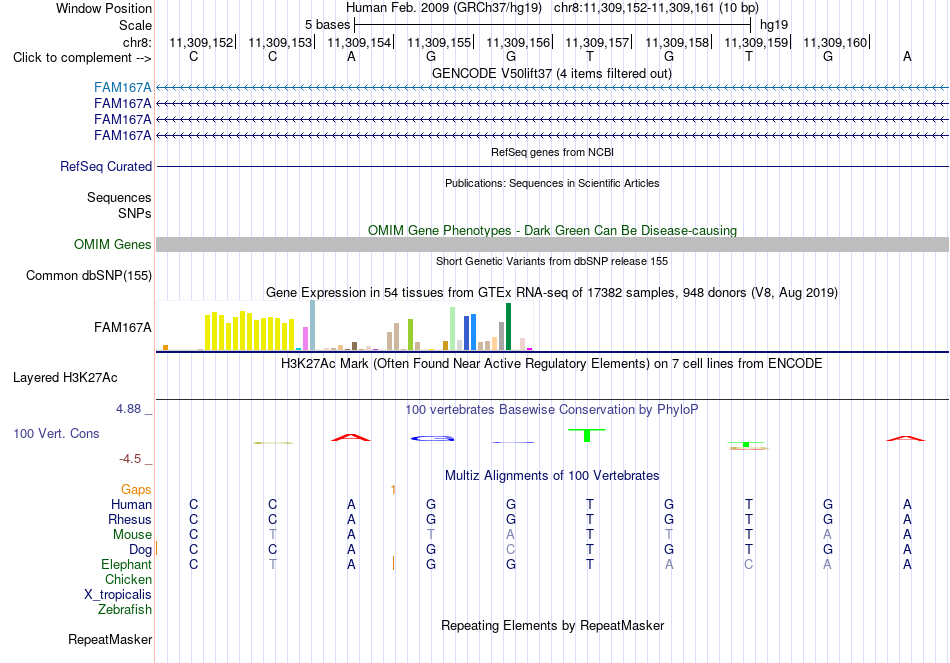Click the Dog alignment row label
This screenshot has width=950, height=663.
[140, 550]
